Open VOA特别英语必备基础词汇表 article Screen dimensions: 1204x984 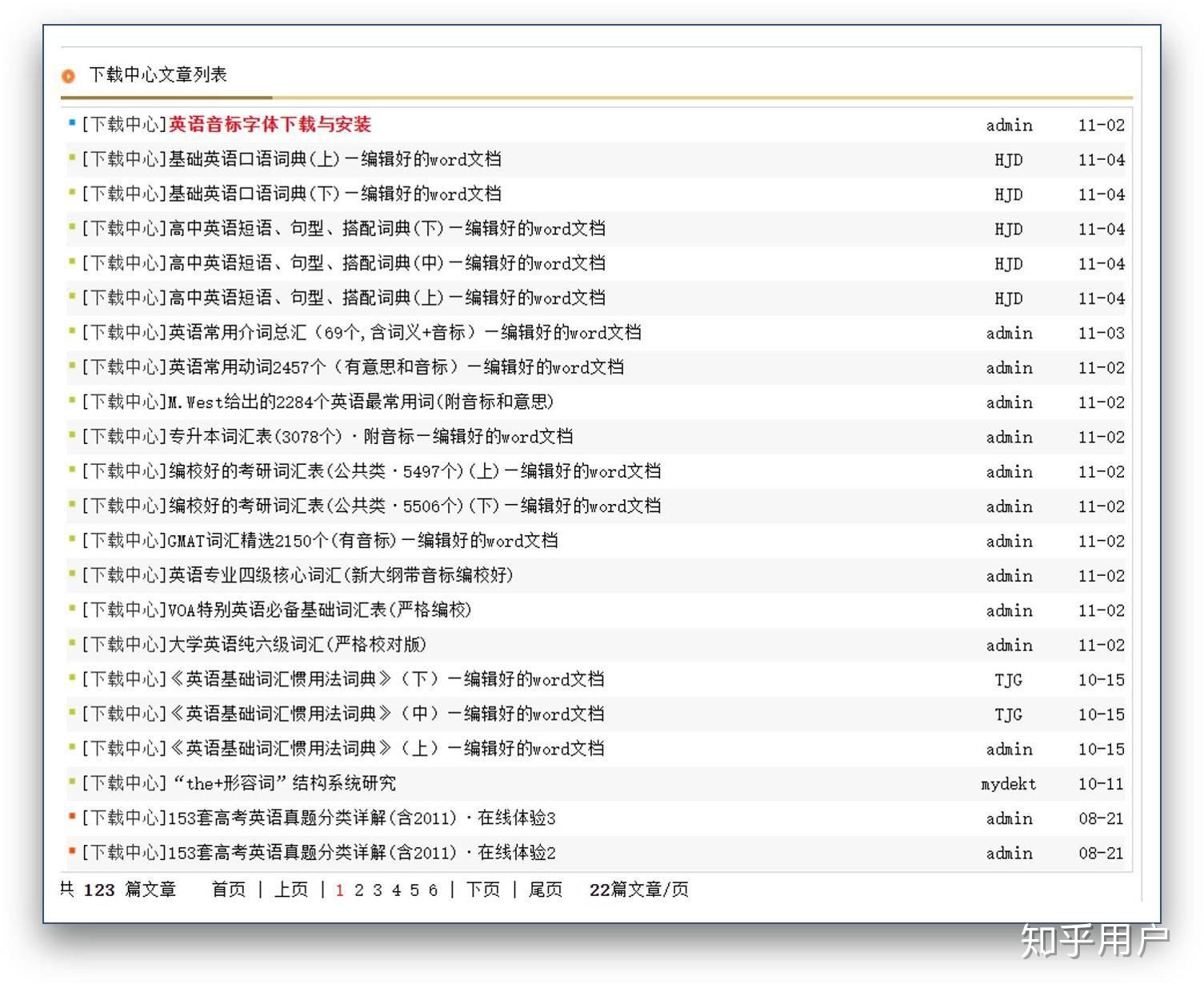320,610
